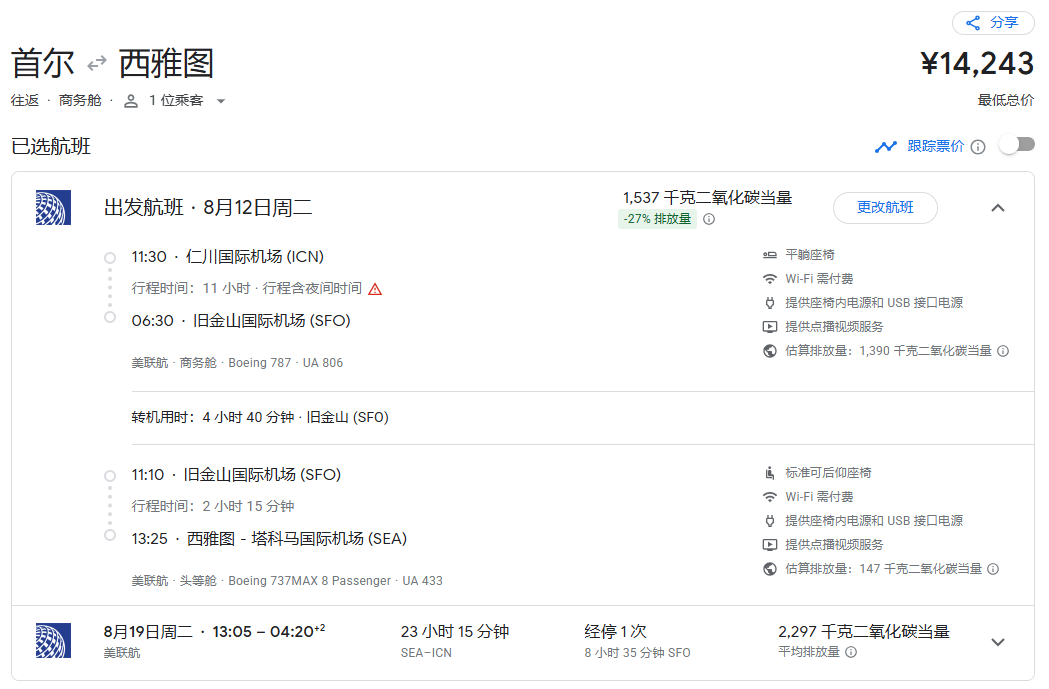Click the overnight warning triangle icon
Viewport: 1049px width, 689px height.
(x=375, y=289)
